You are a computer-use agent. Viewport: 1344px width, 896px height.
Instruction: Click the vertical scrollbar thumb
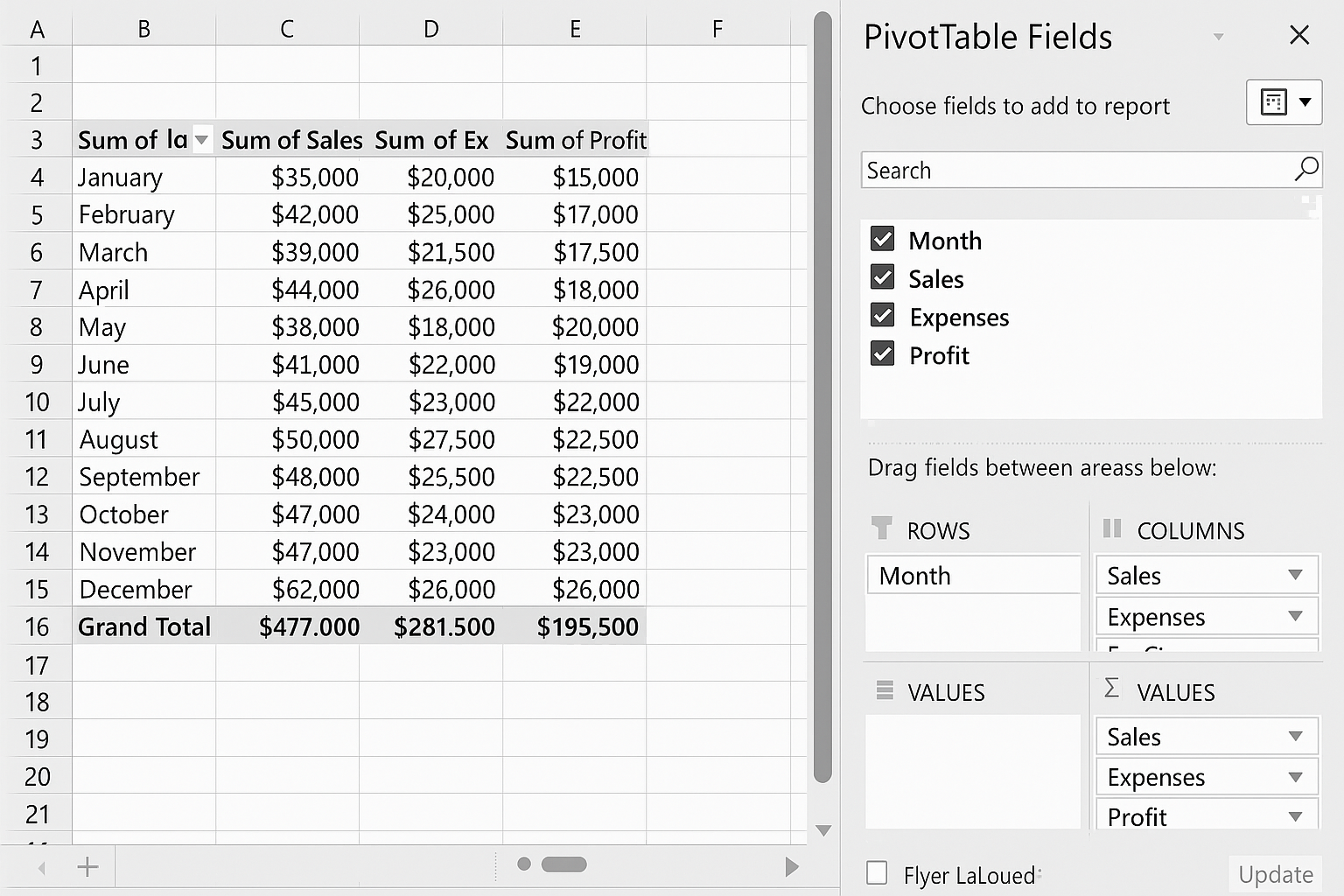tap(822, 398)
